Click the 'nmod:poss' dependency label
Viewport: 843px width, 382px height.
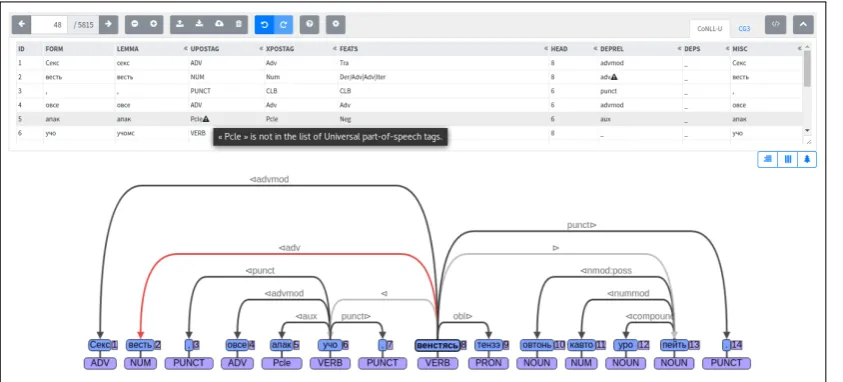click(606, 271)
